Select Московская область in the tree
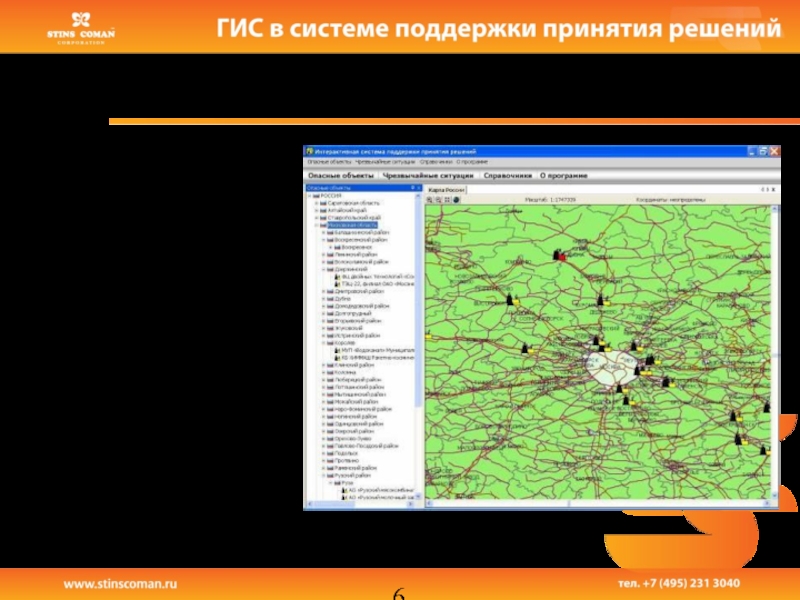Image resolution: width=800 pixels, height=600 pixels. pyautogui.click(x=352, y=225)
